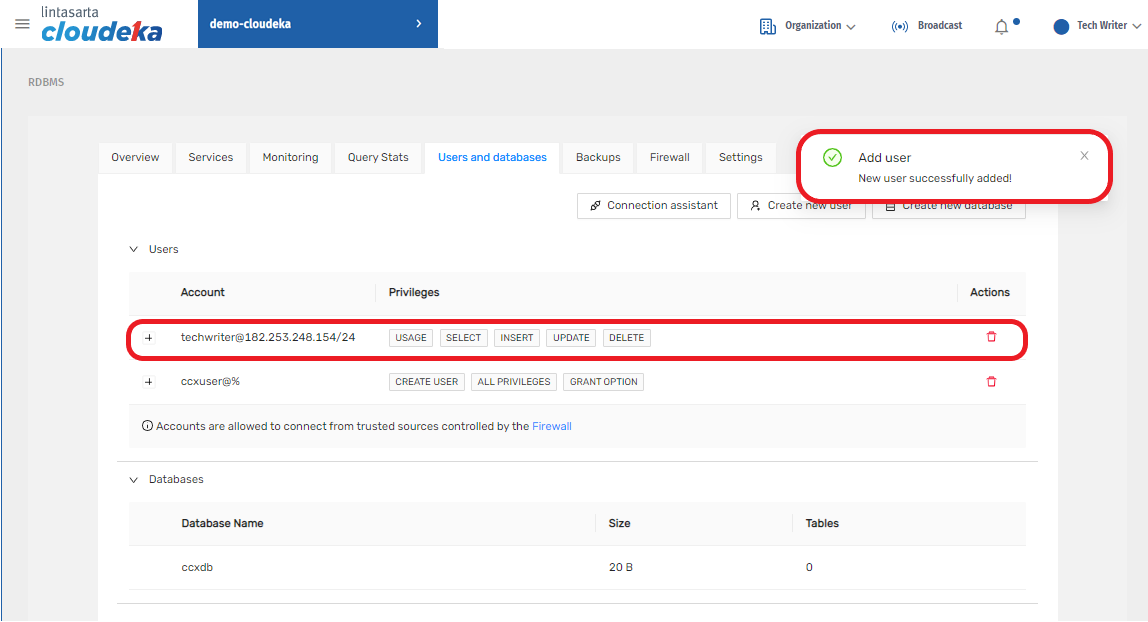Click the Connection assistant button

coord(653,206)
